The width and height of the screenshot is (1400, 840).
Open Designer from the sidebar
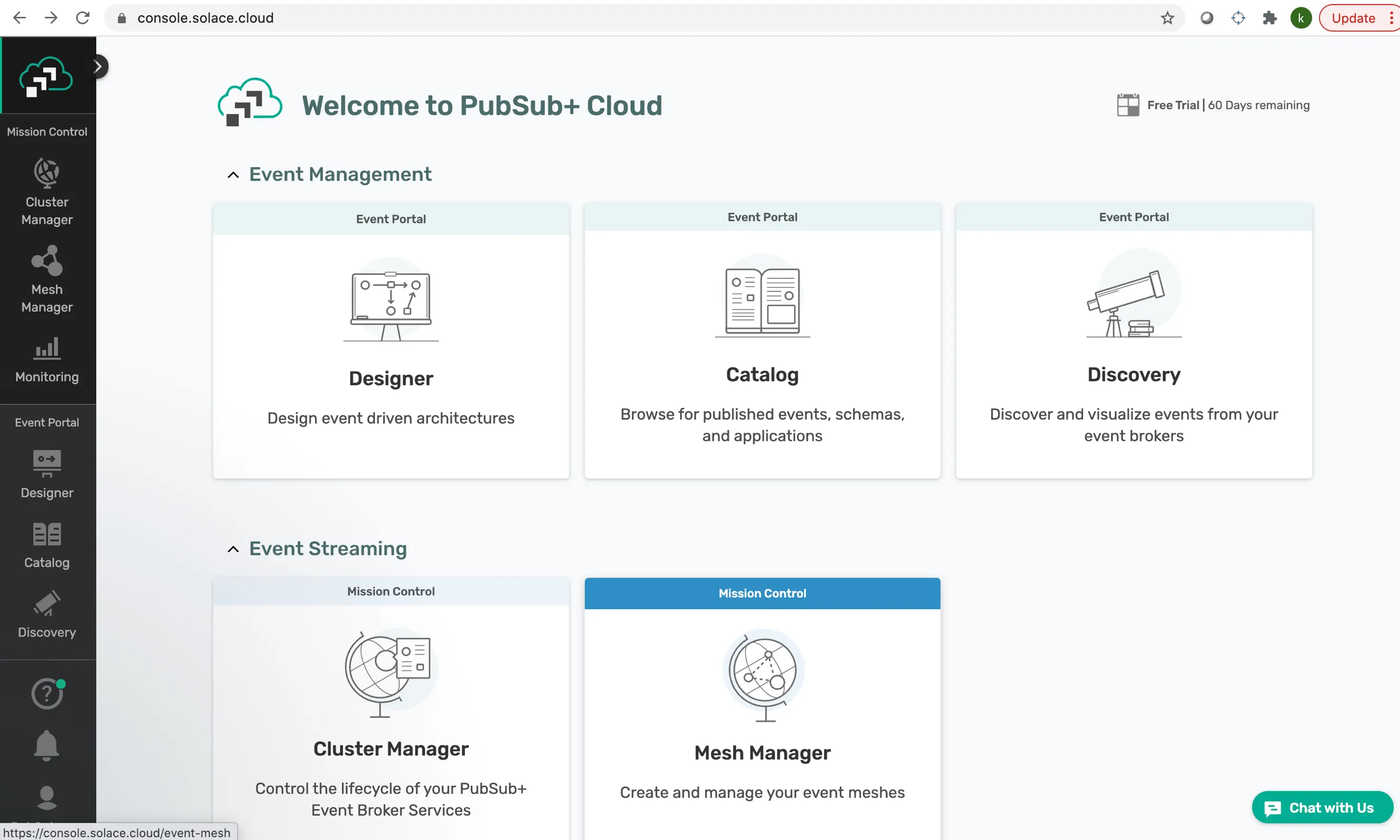(47, 474)
